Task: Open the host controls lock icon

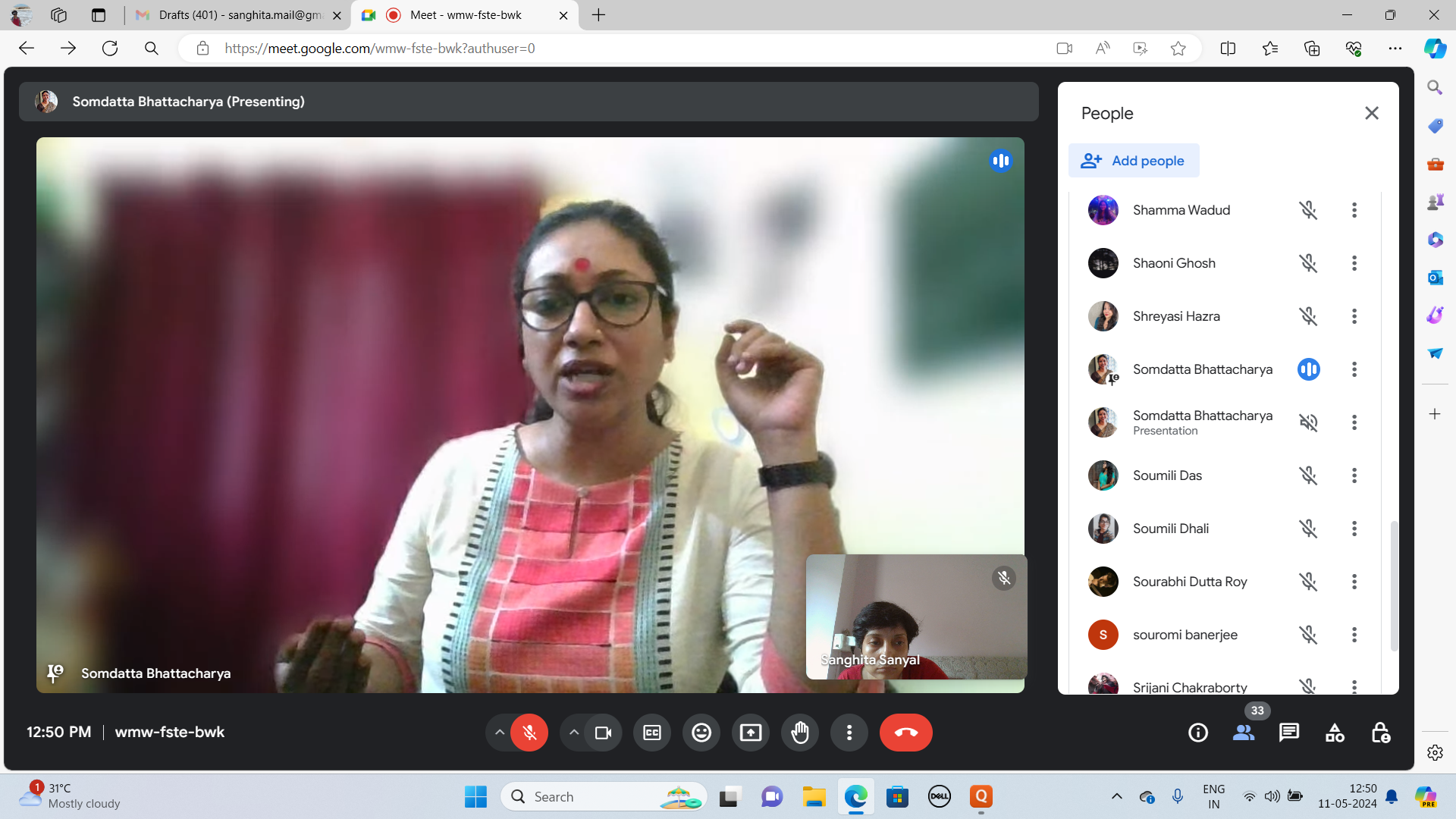Action: pos(1380,733)
